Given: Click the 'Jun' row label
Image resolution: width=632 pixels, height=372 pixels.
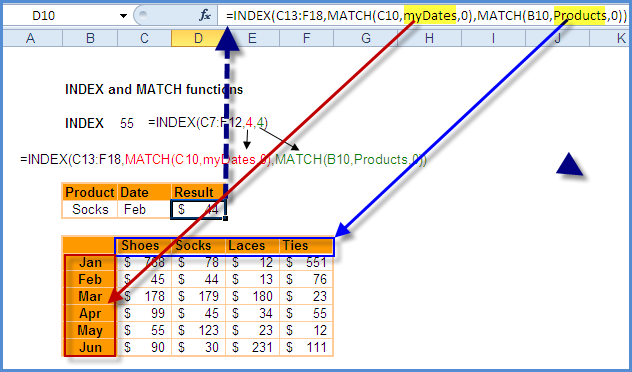Looking at the screenshot, I should click(x=90, y=347).
